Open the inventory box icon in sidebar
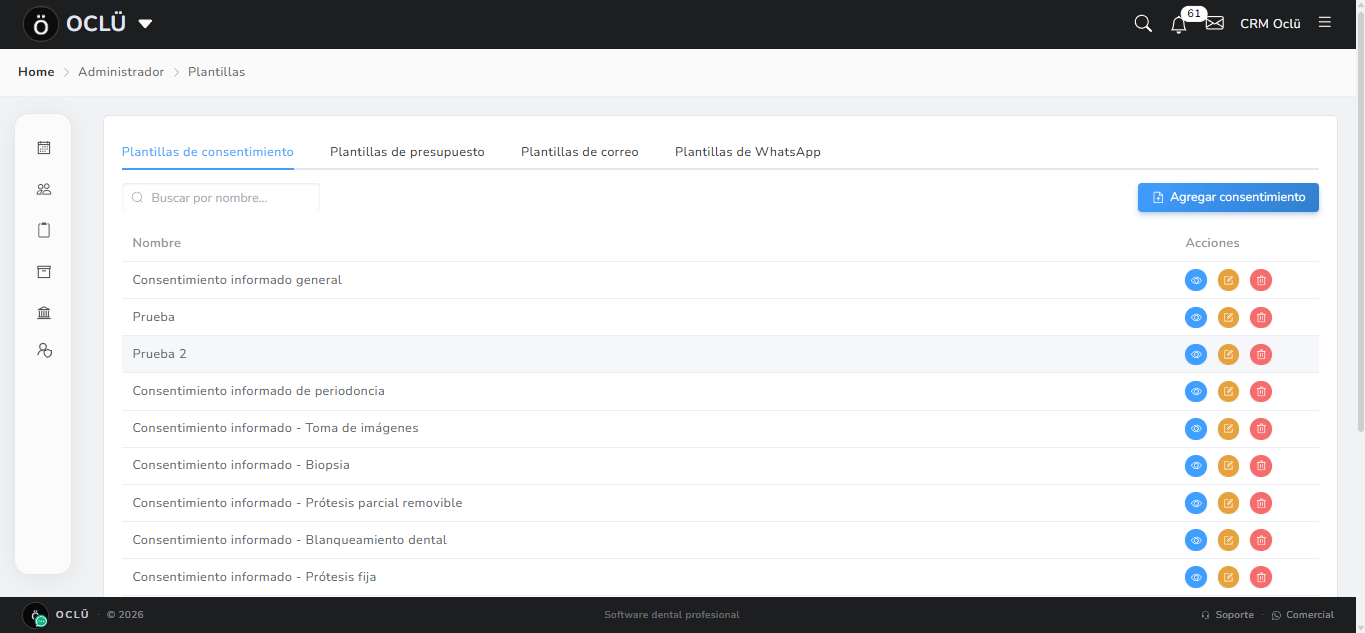 pyautogui.click(x=43, y=272)
